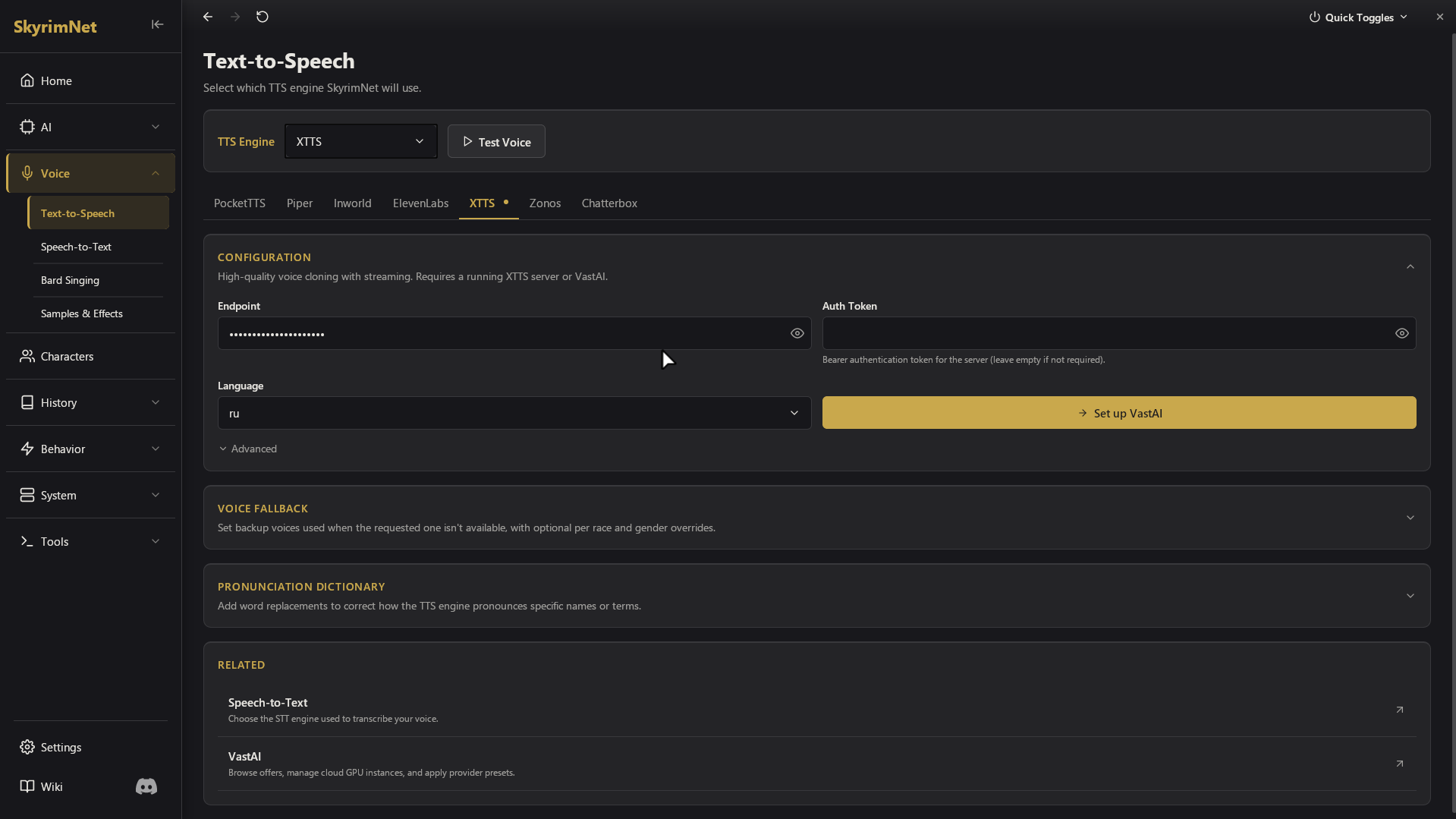Click the History book icon

point(27,402)
